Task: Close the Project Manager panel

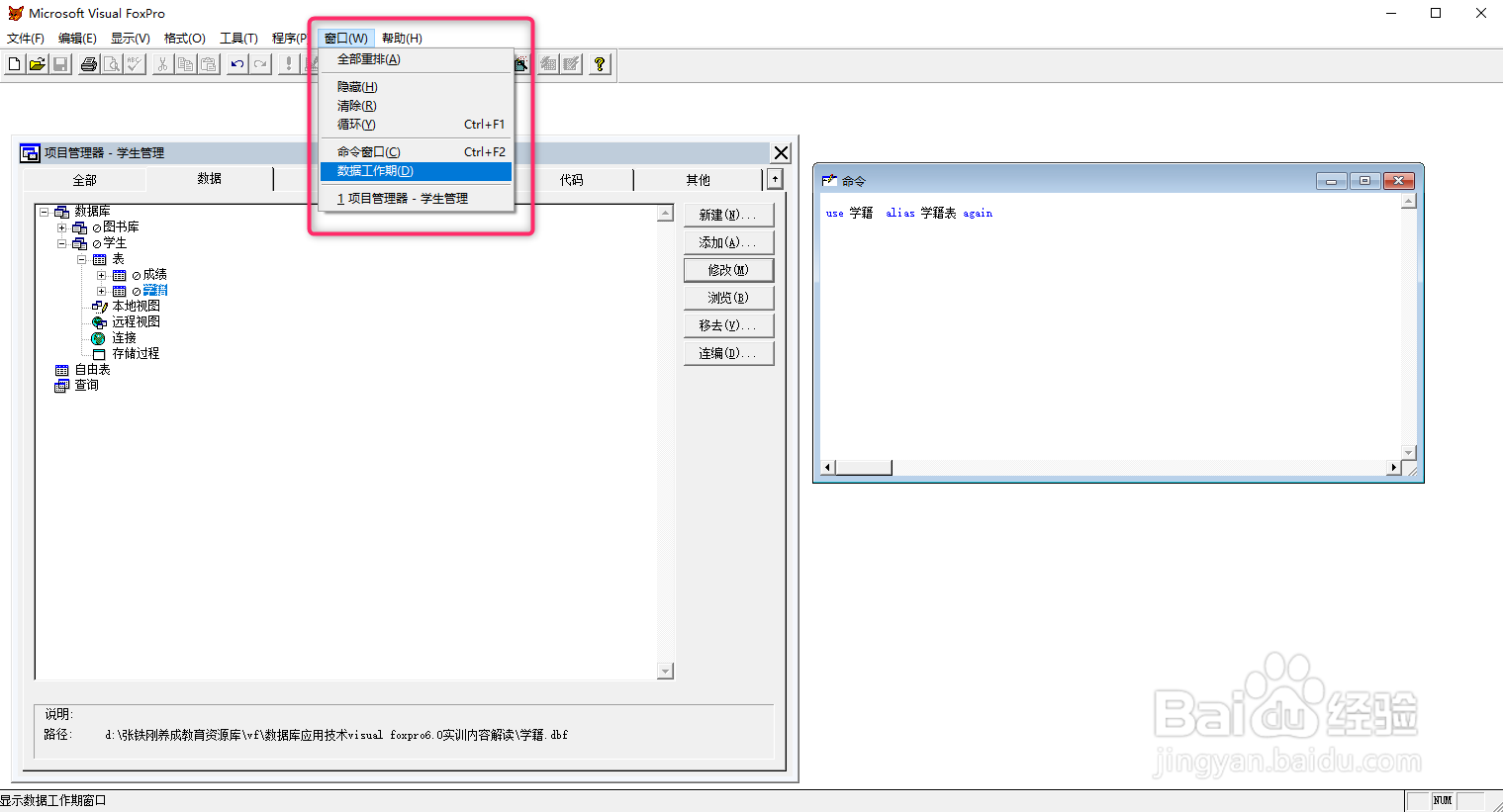Action: (x=782, y=152)
